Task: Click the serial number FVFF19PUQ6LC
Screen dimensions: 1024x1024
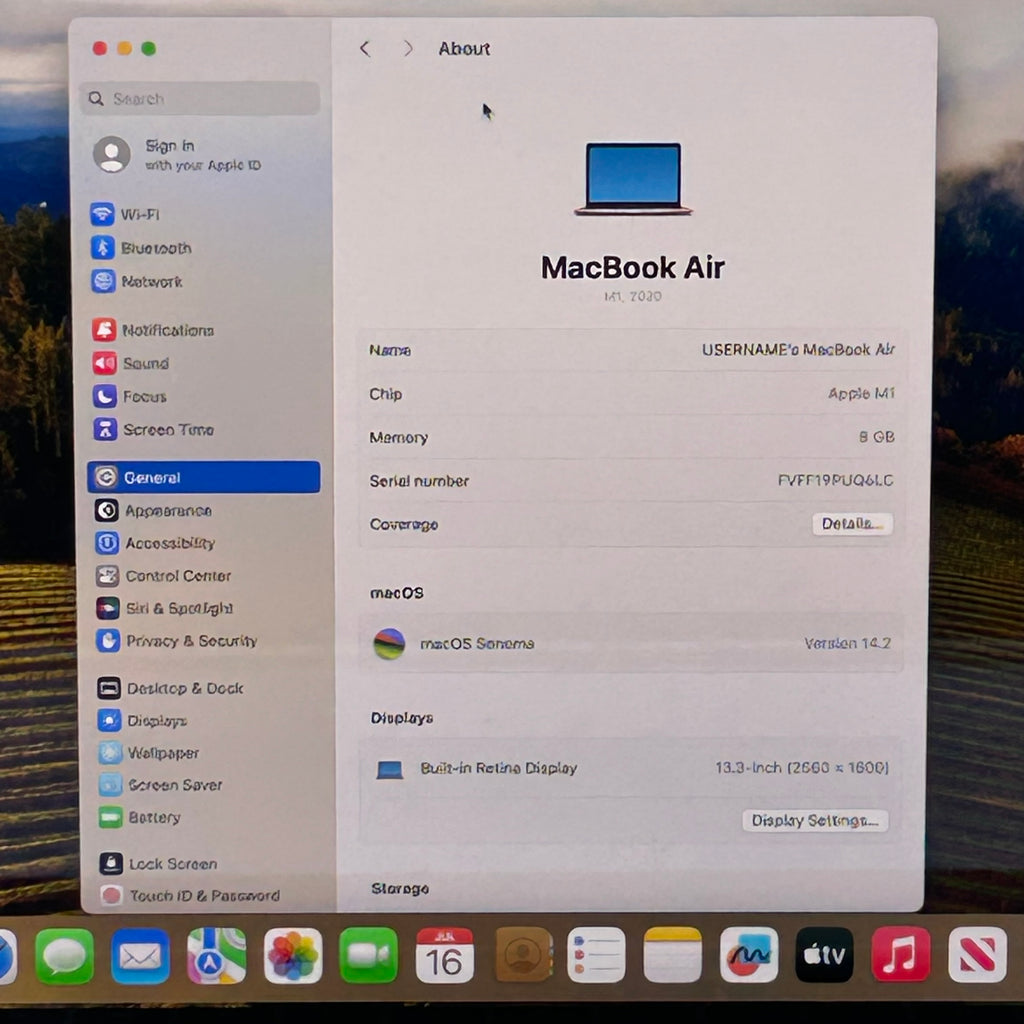Action: coord(835,481)
